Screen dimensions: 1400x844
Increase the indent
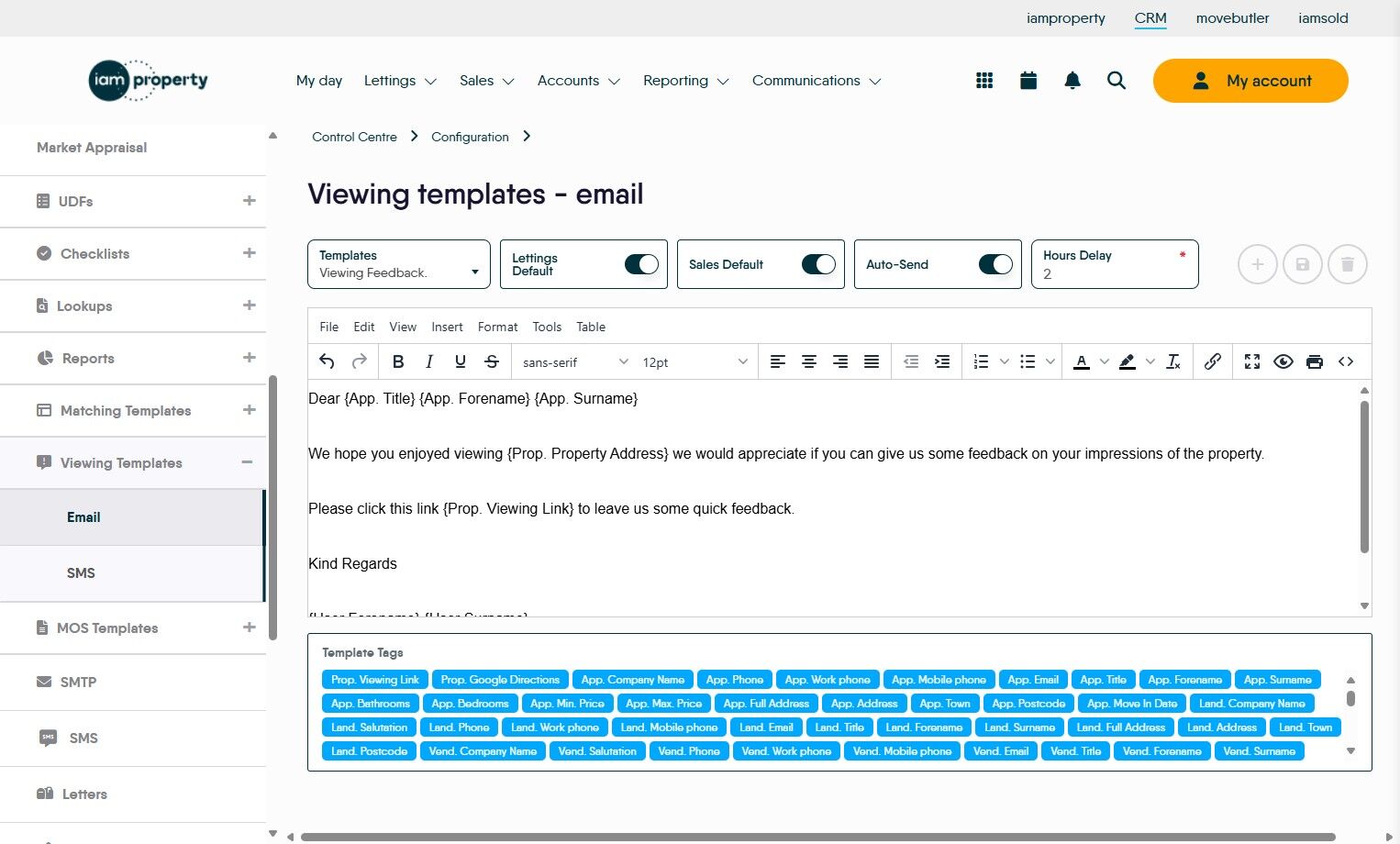click(942, 361)
